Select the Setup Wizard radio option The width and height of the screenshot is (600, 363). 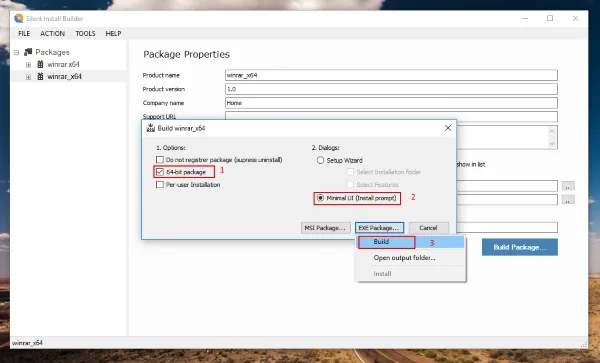coord(320,160)
